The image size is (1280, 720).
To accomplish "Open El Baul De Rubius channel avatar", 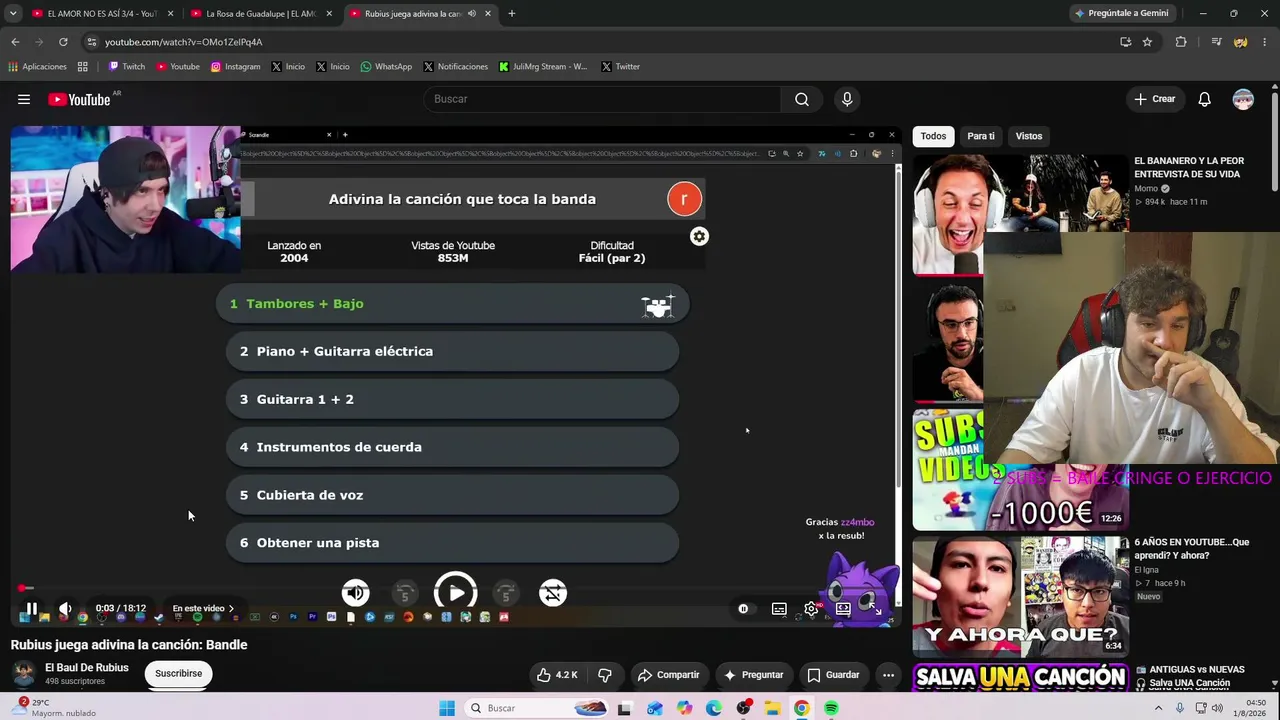I will coord(24,673).
